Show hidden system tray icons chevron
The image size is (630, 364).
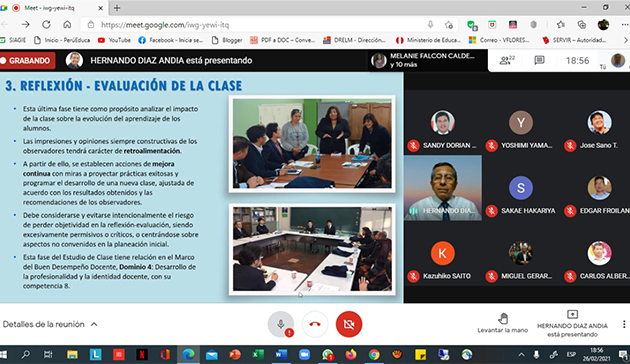tap(521, 354)
